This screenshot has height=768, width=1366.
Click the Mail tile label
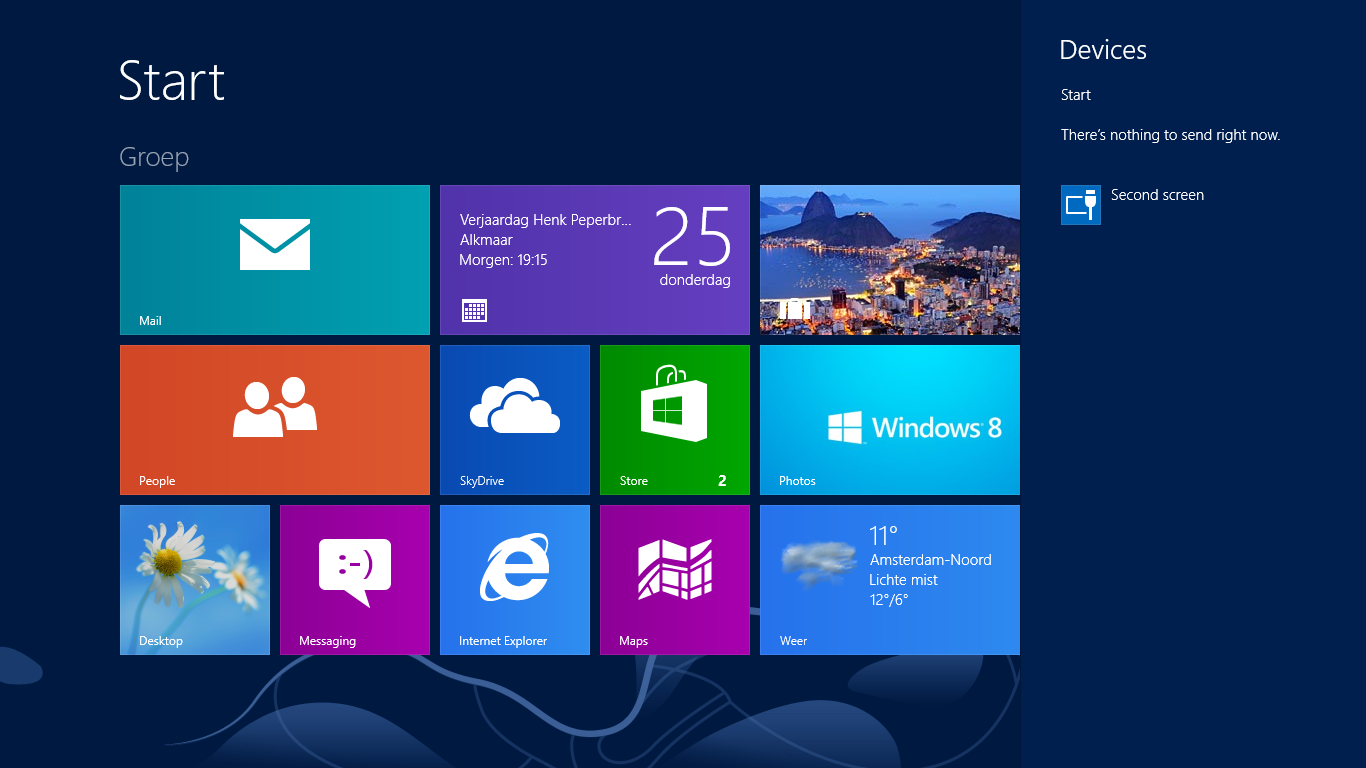pos(150,321)
